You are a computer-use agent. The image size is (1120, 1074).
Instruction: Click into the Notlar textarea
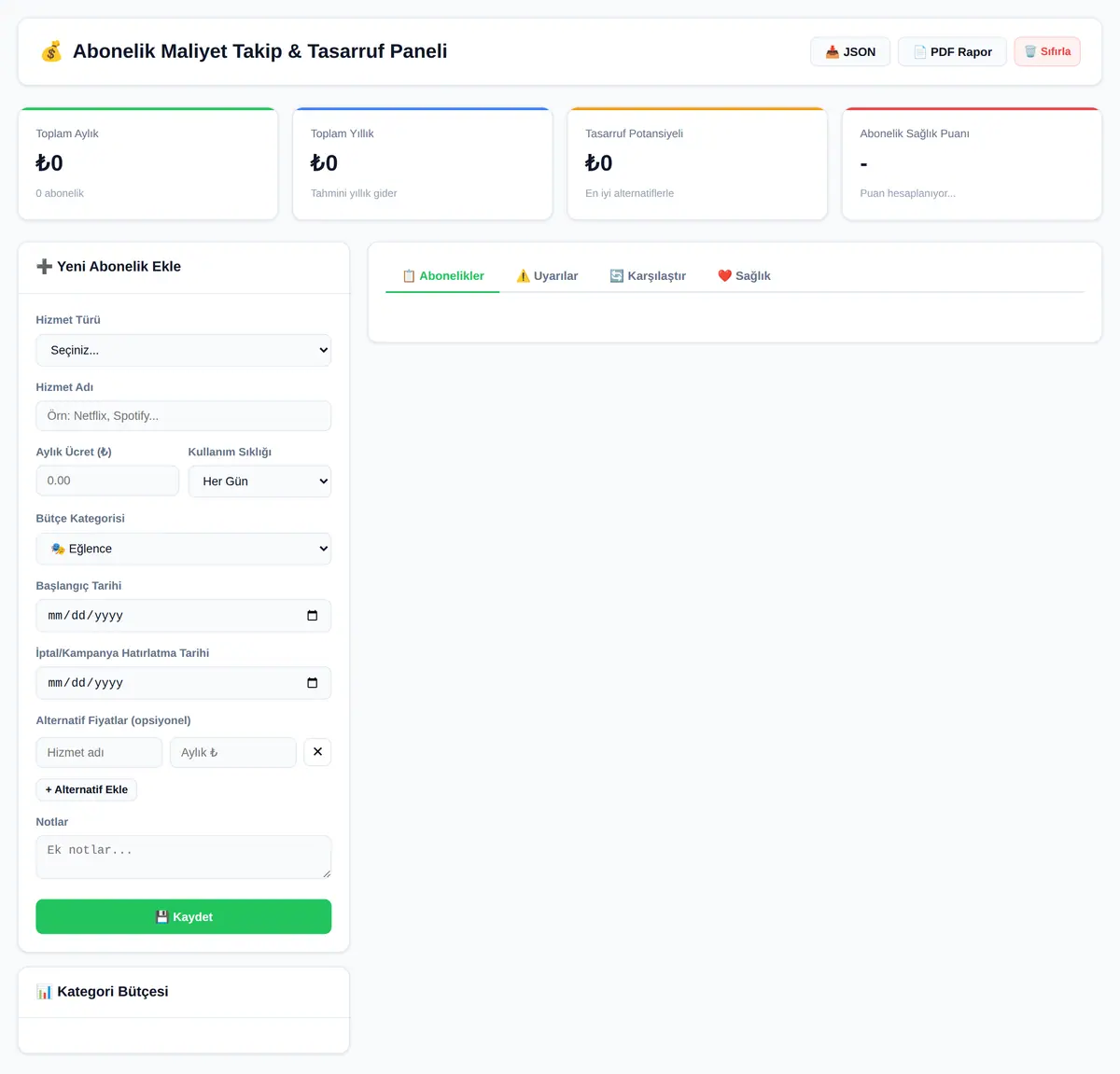[184, 857]
